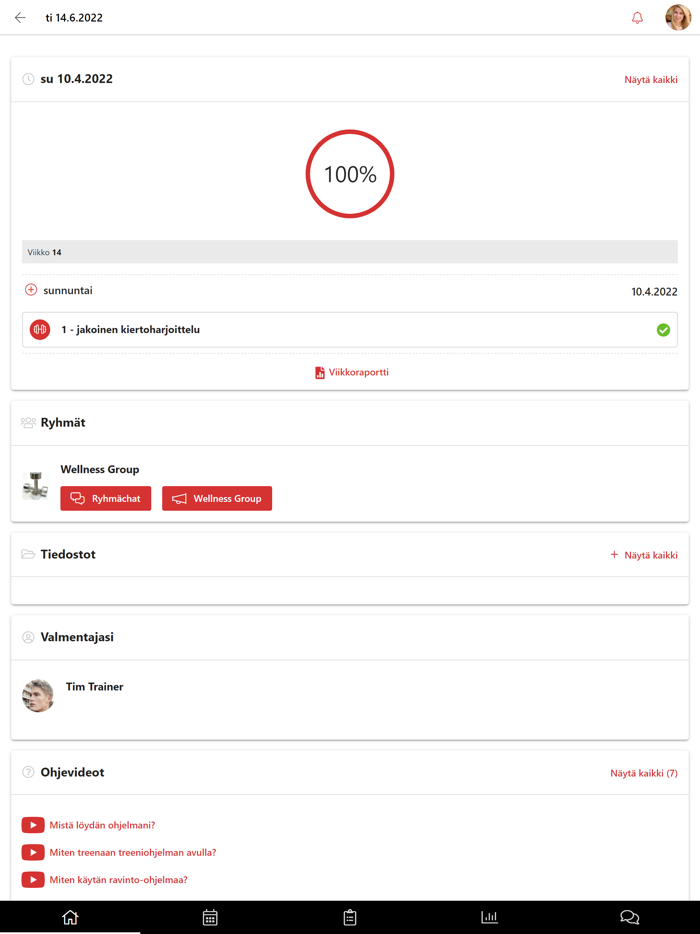Open the Viikkoraportti report link

(351, 372)
